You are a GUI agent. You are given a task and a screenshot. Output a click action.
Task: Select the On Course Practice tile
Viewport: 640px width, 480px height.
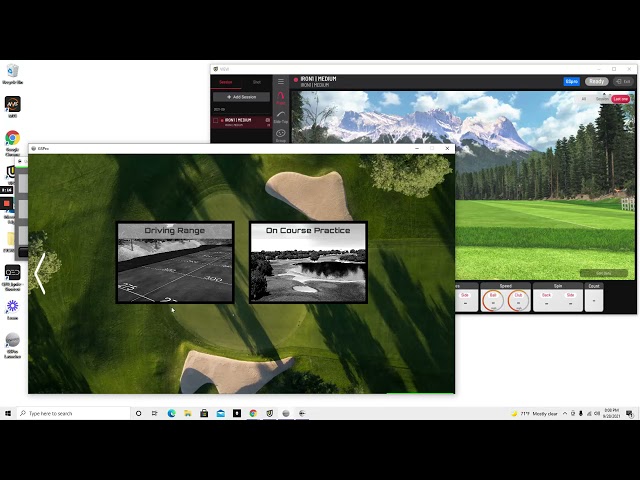pyautogui.click(x=308, y=262)
